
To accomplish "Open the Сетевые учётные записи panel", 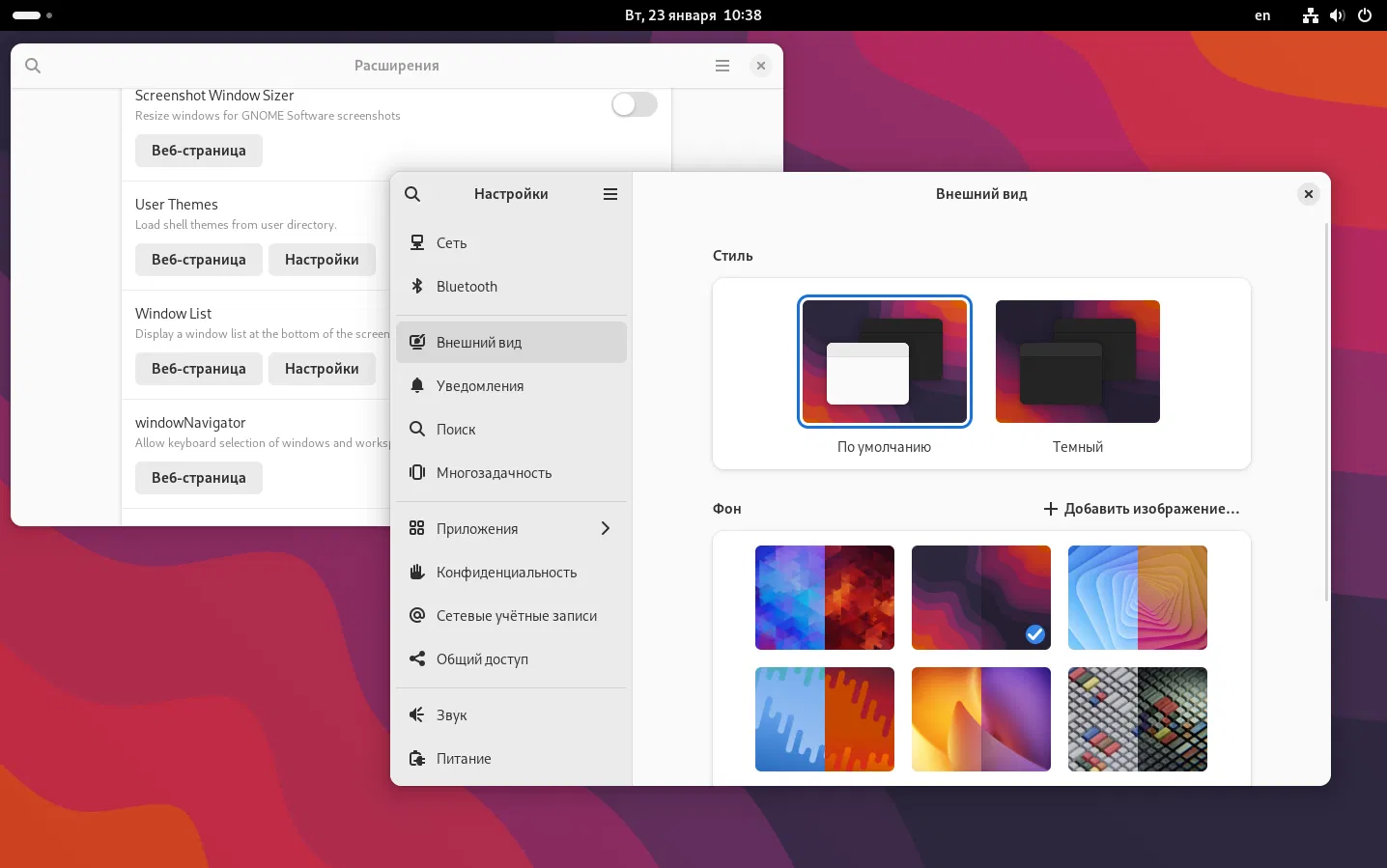I will tap(512, 616).
